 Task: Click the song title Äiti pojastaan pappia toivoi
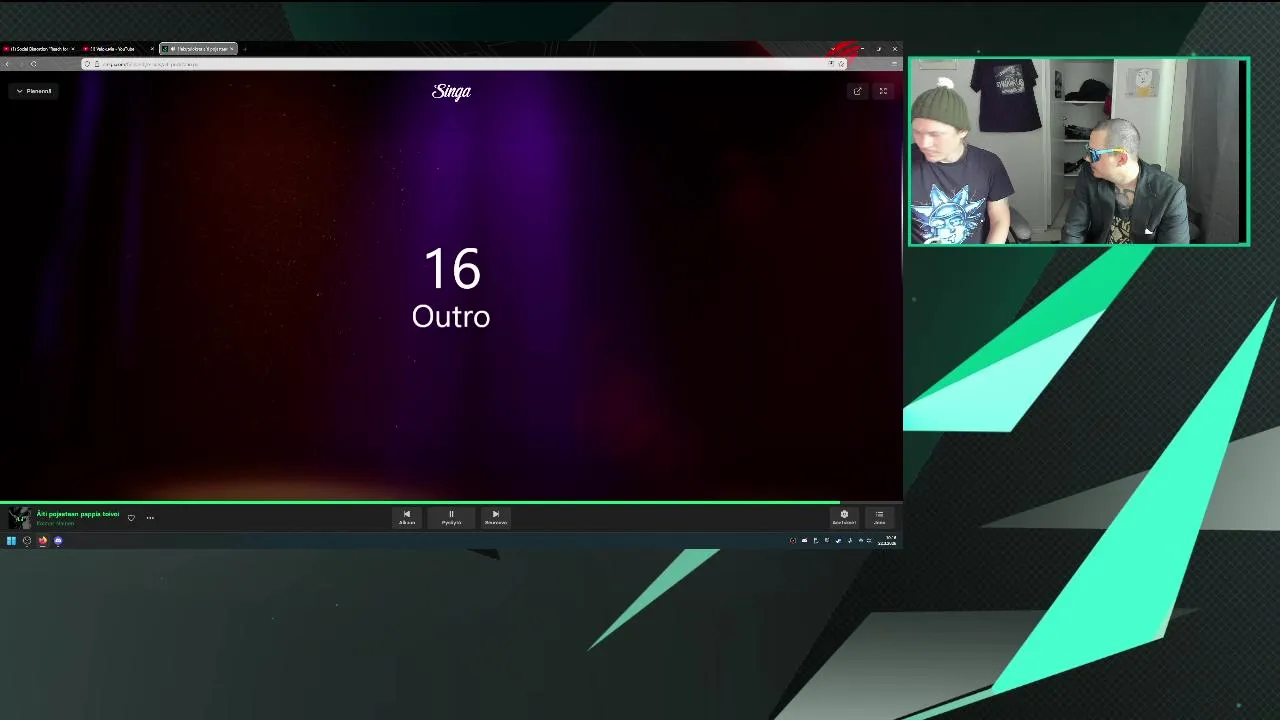pos(78,514)
